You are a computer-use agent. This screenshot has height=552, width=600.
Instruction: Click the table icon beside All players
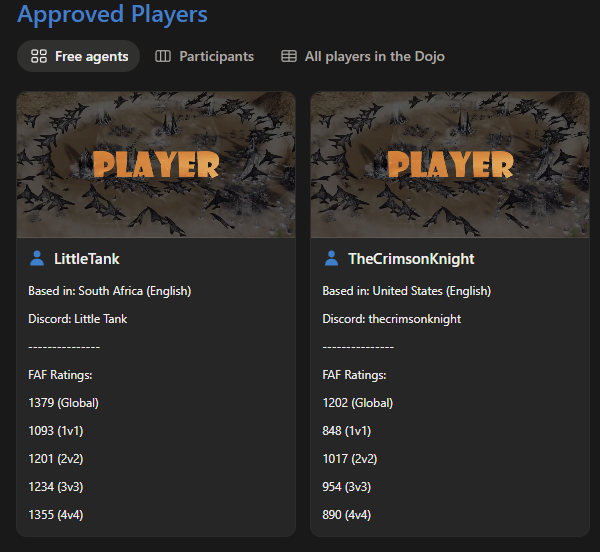(x=289, y=56)
